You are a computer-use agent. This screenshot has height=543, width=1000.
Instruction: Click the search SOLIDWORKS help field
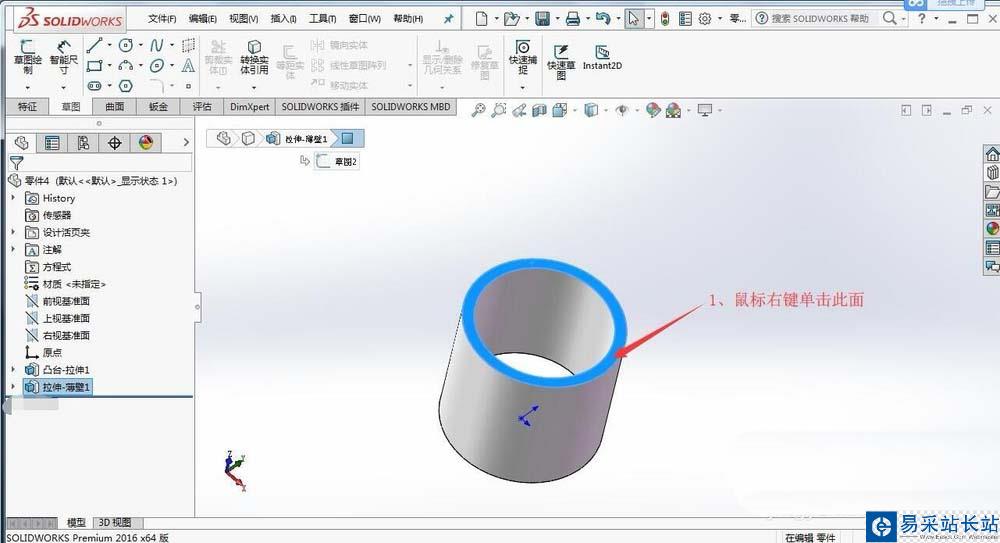pyautogui.click(x=820, y=19)
